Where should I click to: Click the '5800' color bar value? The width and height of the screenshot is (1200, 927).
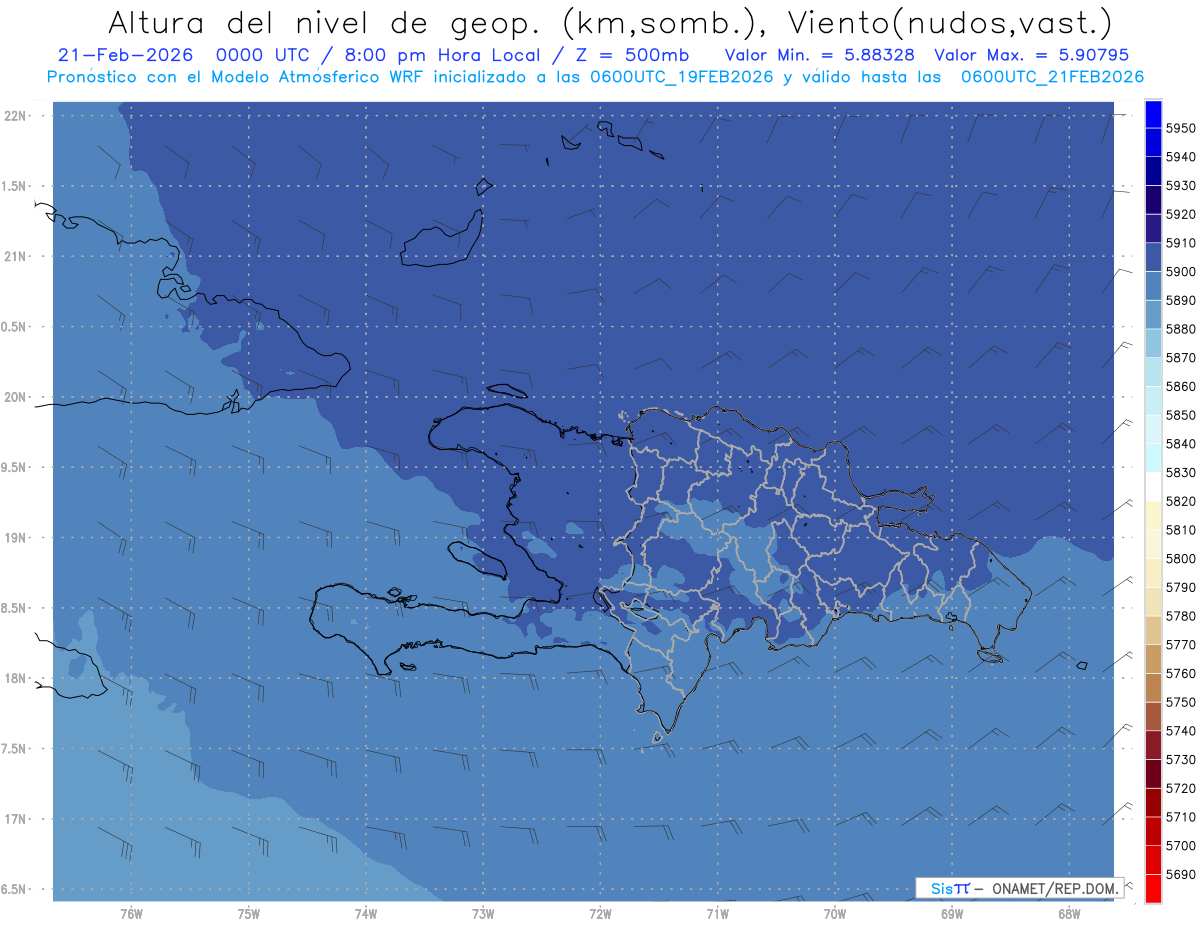[1181, 558]
